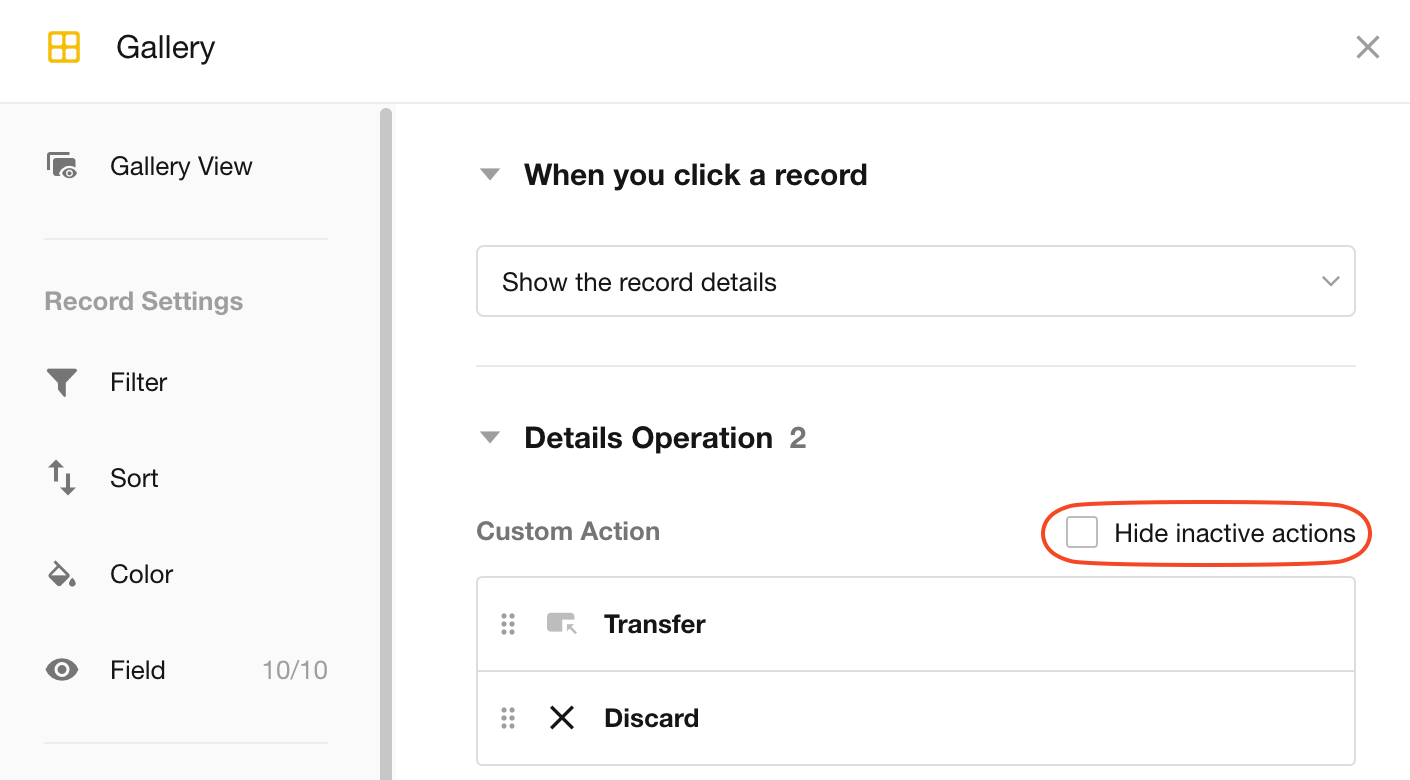Collapse the Details Operation section
Screen dimensions: 1410x780
point(490,438)
